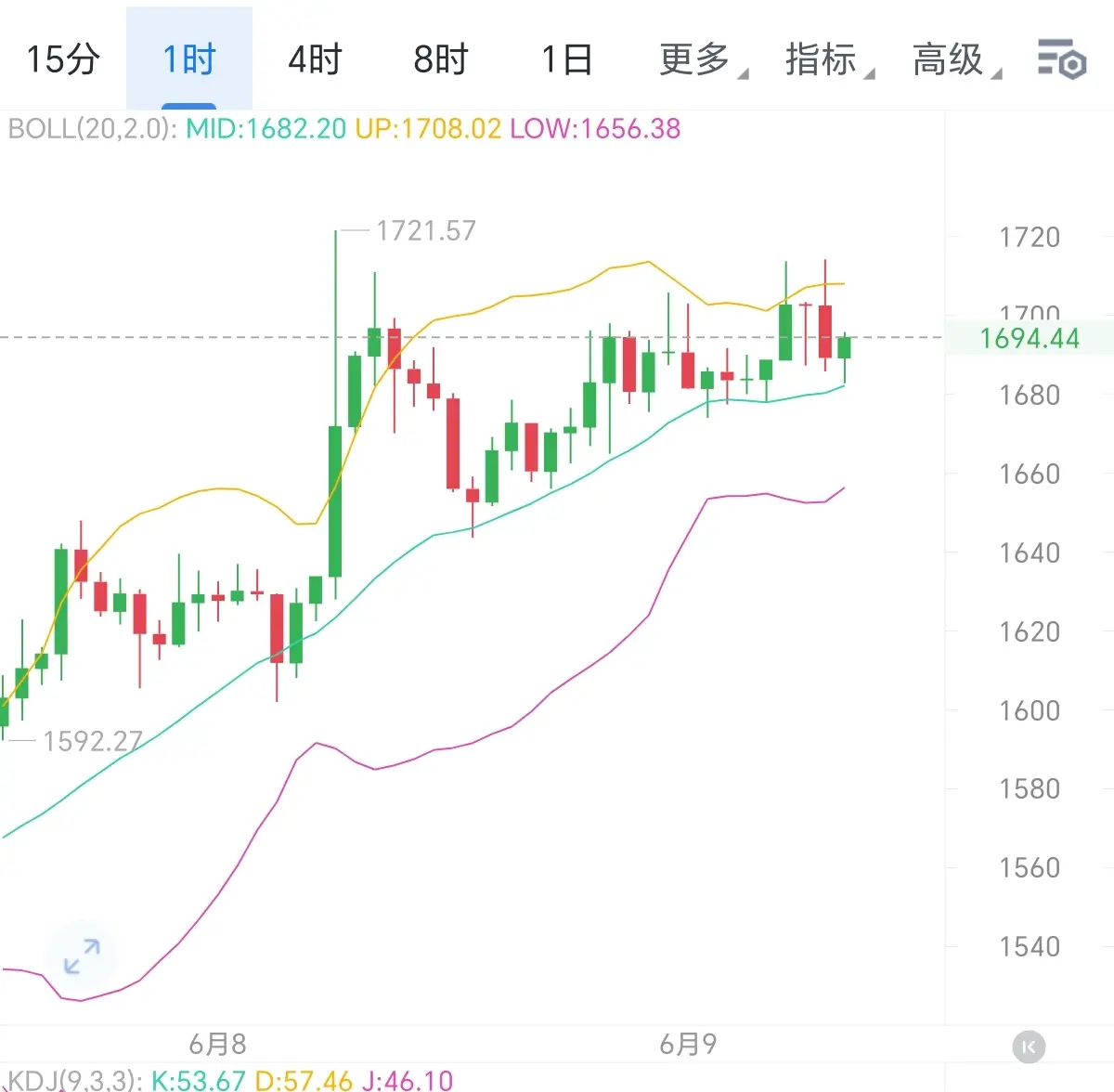Click the latest green candle at right edge
This screenshot has width=1114, height=1092.
[844, 348]
